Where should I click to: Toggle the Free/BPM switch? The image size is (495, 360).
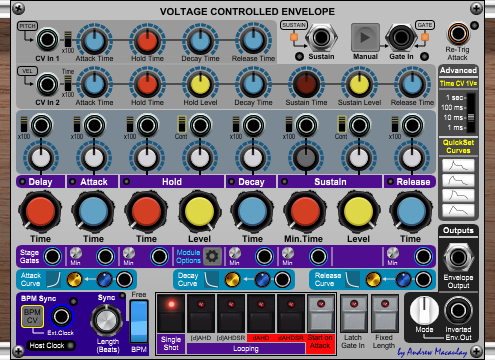pyautogui.click(x=139, y=322)
